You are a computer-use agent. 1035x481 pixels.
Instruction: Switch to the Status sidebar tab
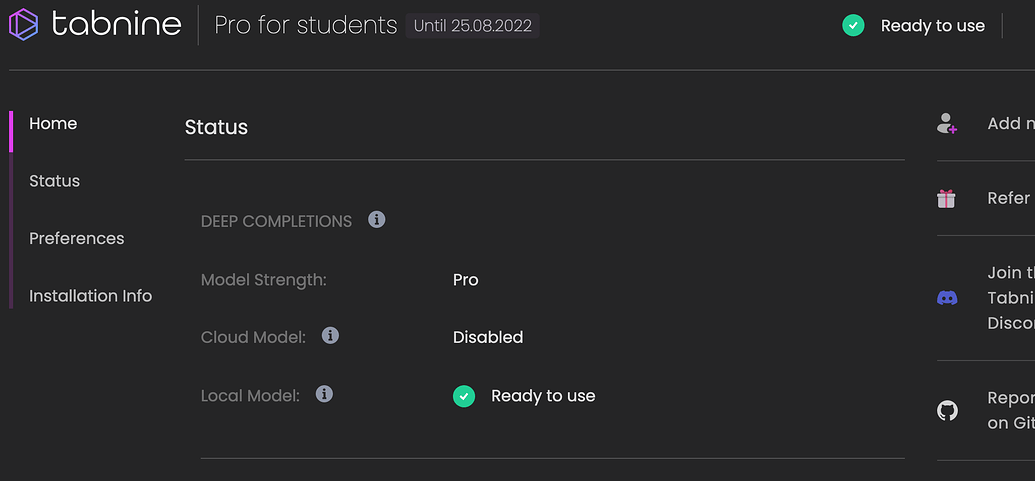pyautogui.click(x=54, y=181)
